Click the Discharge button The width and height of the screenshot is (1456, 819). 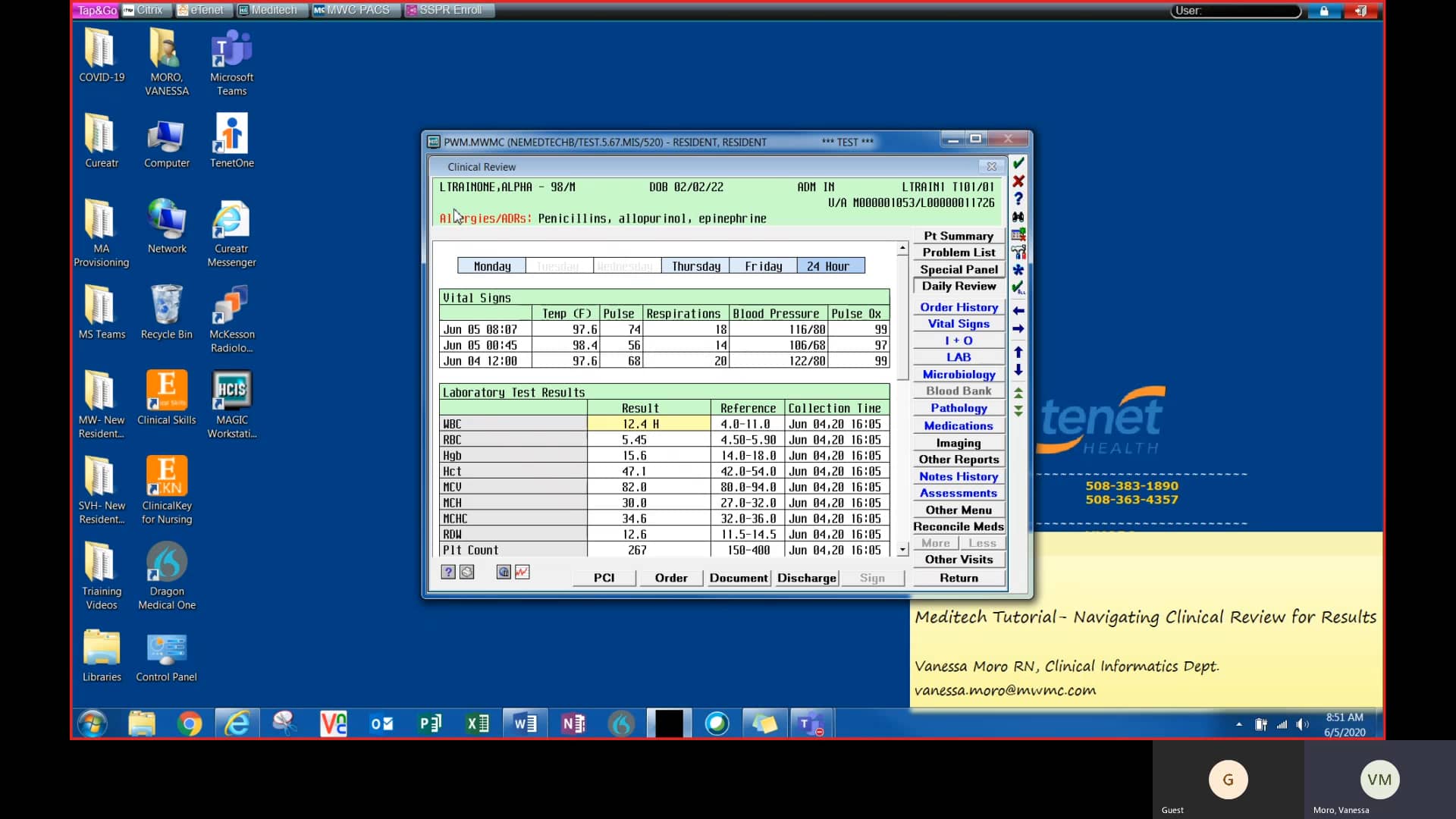point(806,578)
